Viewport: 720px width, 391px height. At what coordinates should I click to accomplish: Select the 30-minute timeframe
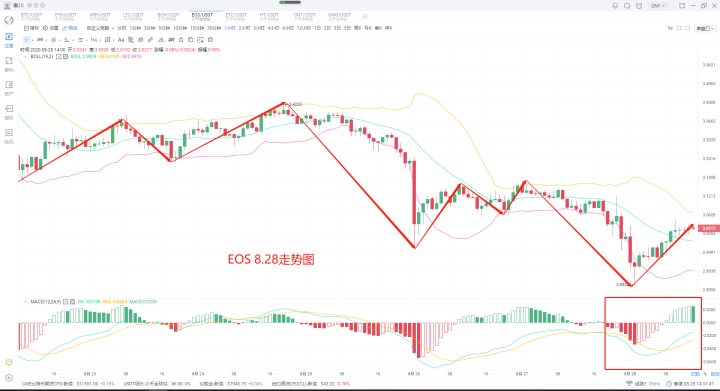214,28
